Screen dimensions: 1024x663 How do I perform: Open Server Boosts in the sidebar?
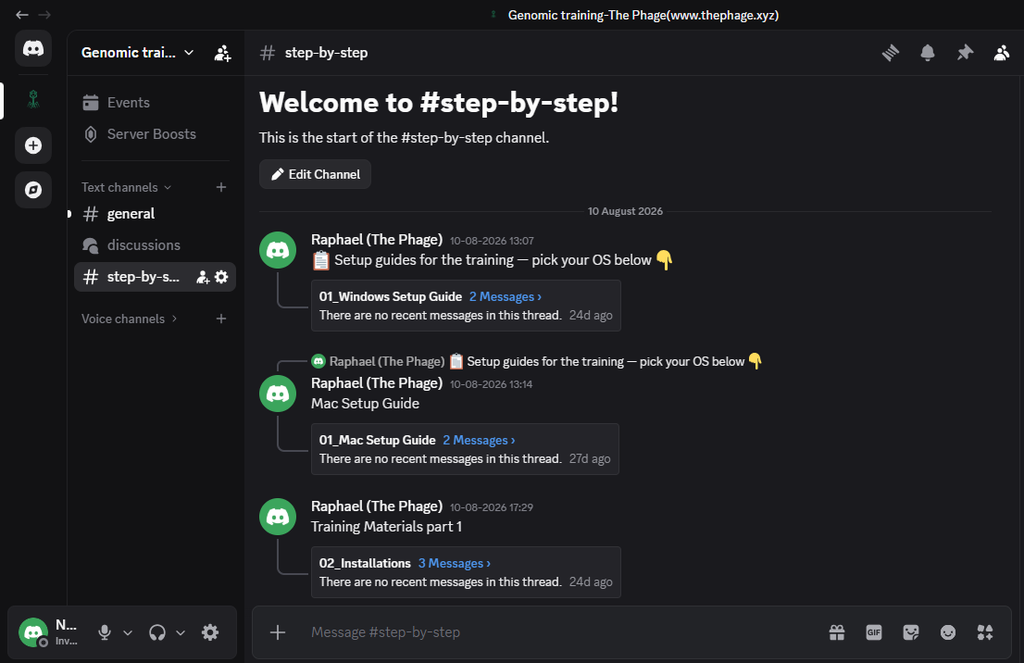[155, 134]
